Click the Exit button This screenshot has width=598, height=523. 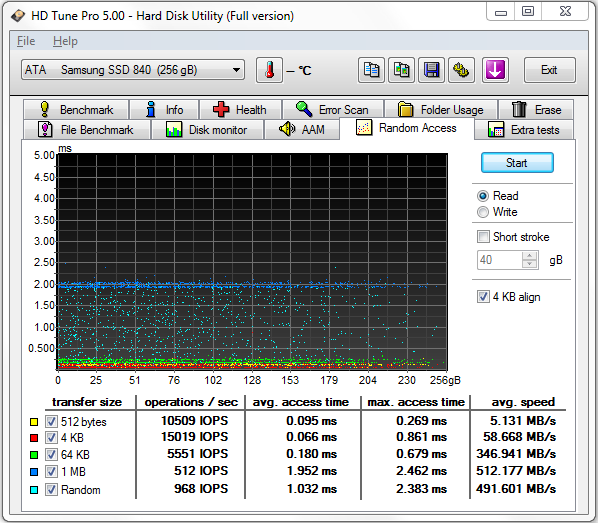coord(550,70)
